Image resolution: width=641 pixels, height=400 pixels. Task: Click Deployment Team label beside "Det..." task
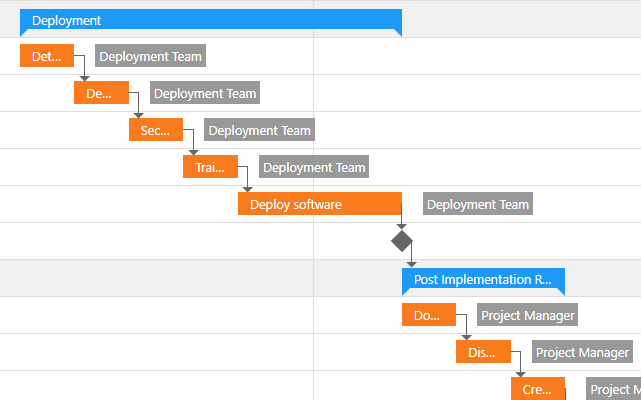[x=150, y=56]
